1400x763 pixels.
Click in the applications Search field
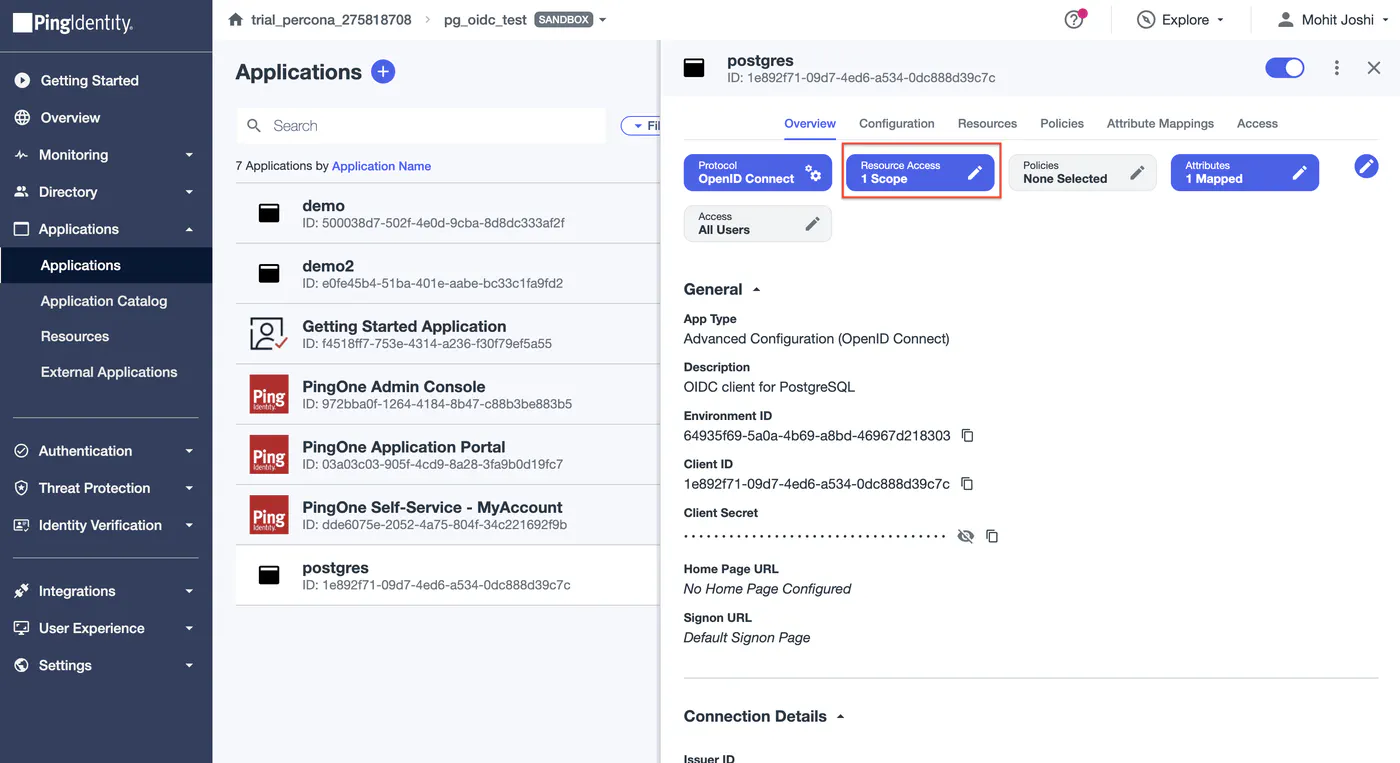click(x=421, y=126)
